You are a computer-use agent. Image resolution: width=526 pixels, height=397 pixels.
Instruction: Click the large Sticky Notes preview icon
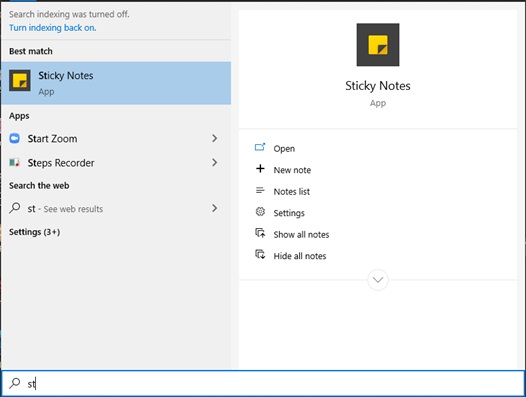(x=378, y=45)
